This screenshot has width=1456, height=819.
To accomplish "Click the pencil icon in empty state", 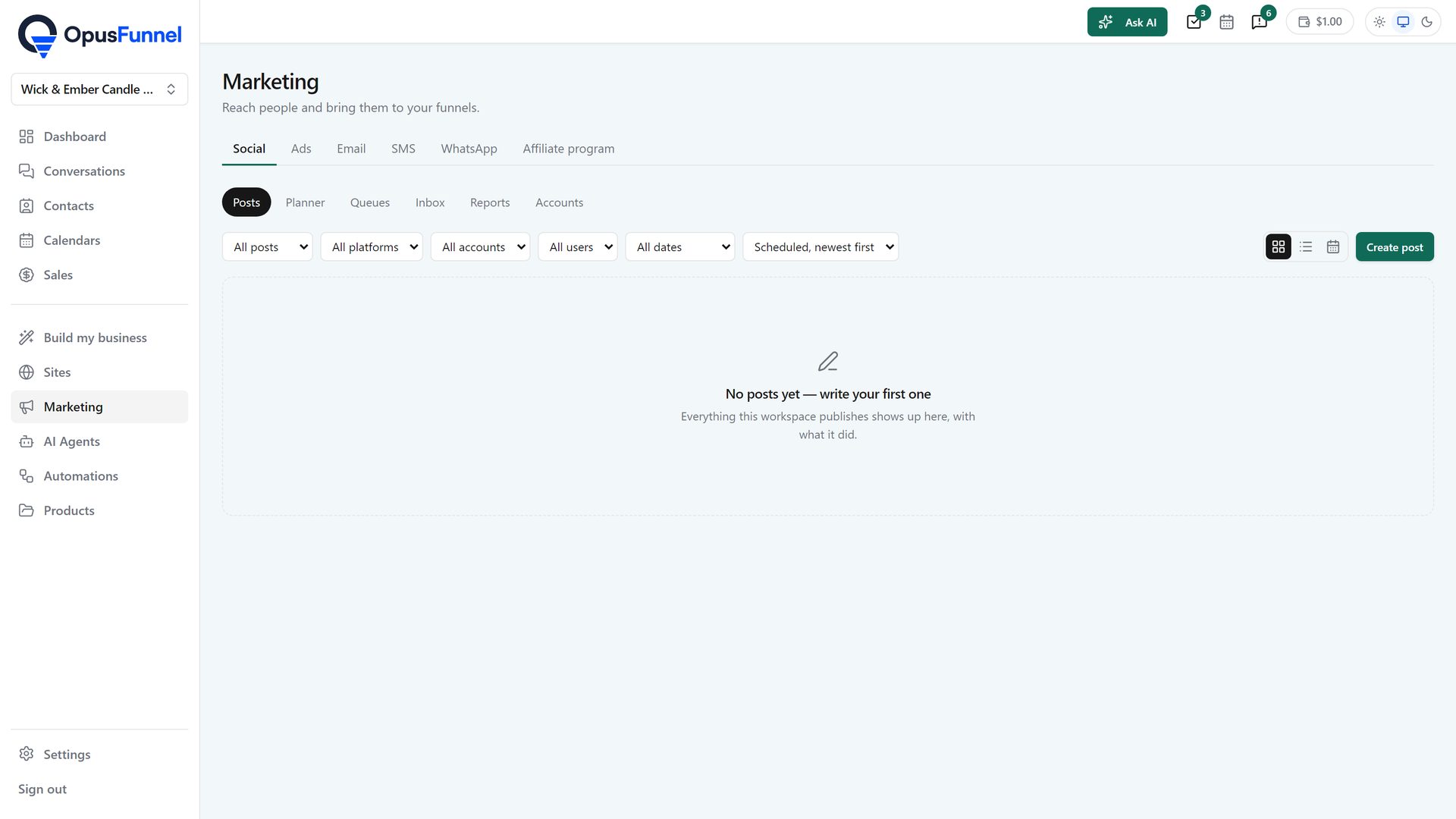I will coord(828,362).
